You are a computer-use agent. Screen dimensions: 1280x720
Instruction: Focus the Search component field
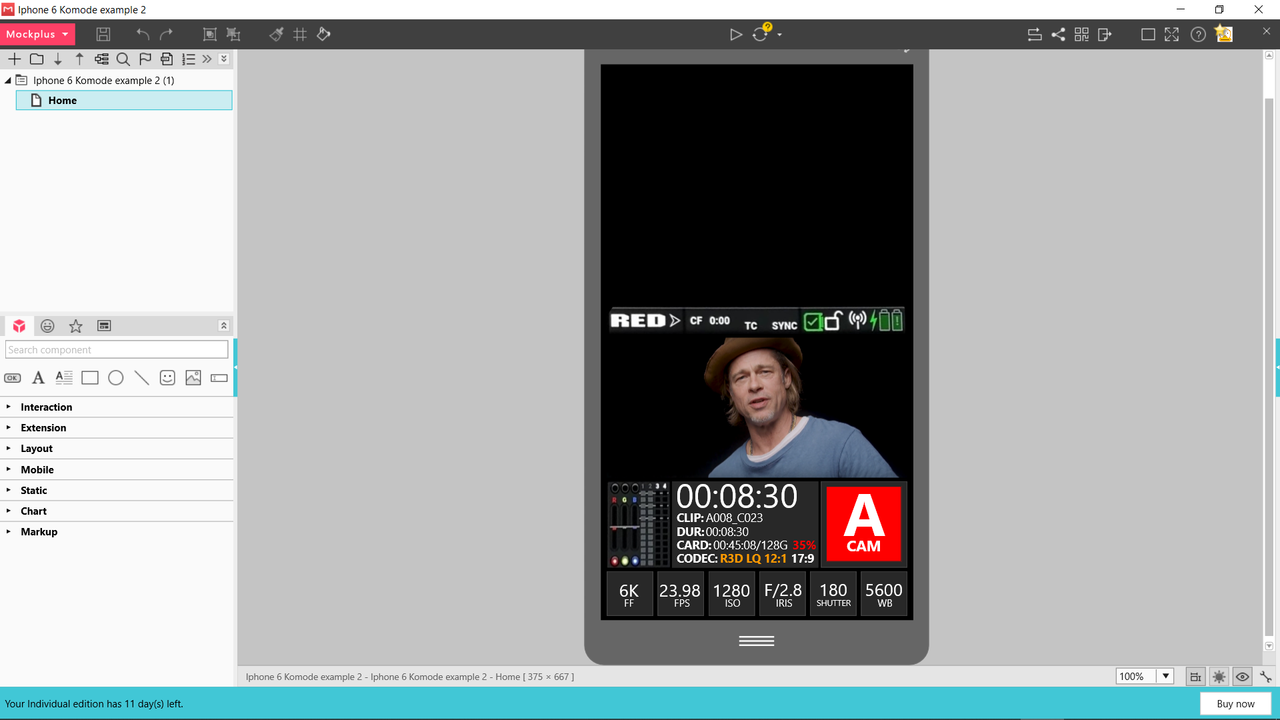click(117, 350)
